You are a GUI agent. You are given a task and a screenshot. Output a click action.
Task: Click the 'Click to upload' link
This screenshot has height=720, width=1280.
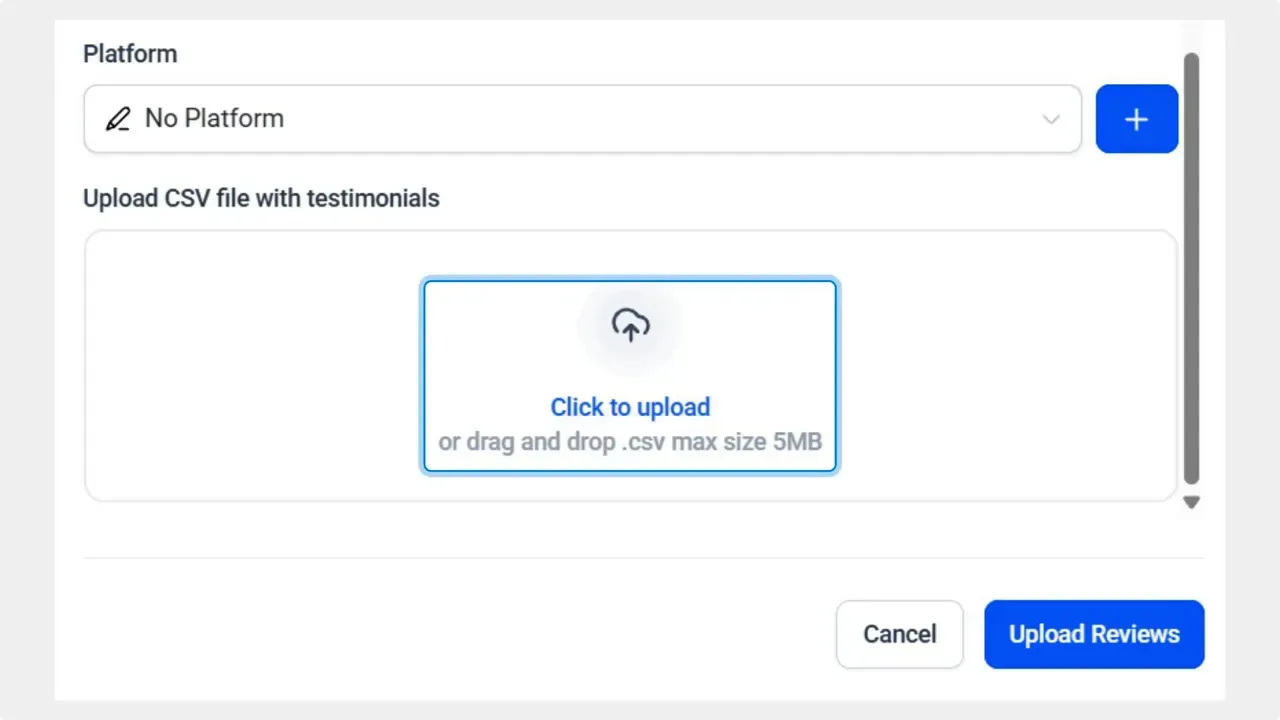[x=629, y=407]
